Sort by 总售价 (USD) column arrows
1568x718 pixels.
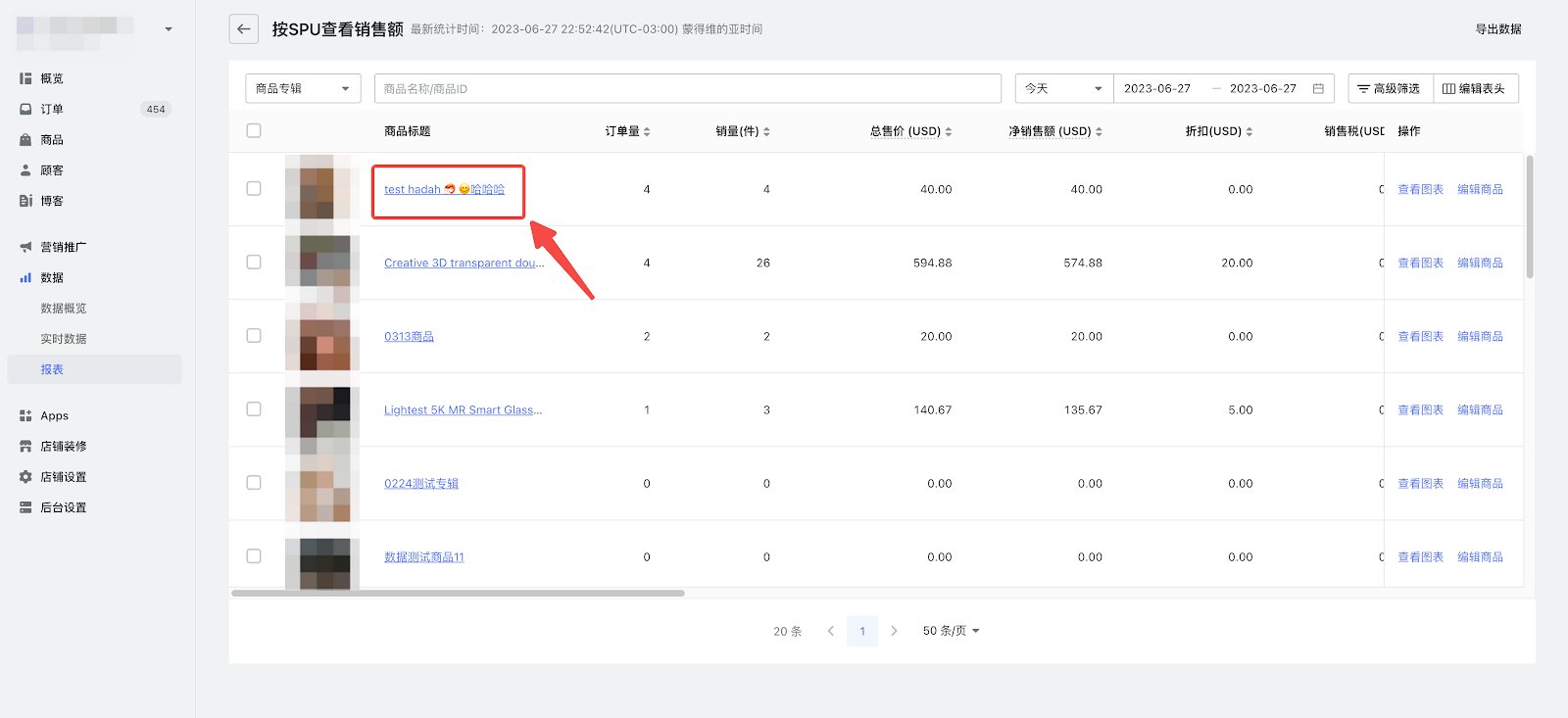pyautogui.click(x=949, y=131)
